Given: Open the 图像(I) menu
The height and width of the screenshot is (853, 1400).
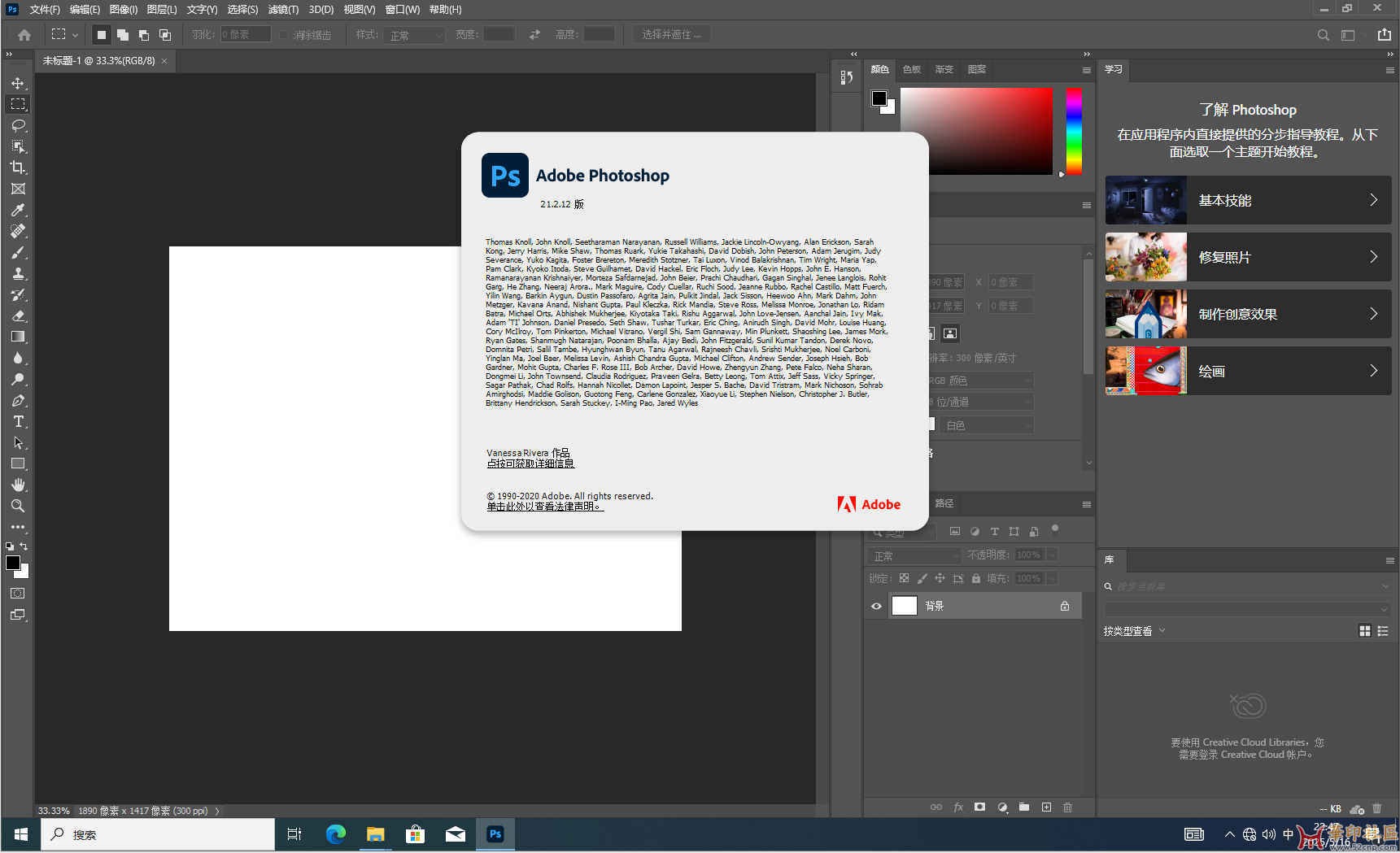Looking at the screenshot, I should (124, 10).
